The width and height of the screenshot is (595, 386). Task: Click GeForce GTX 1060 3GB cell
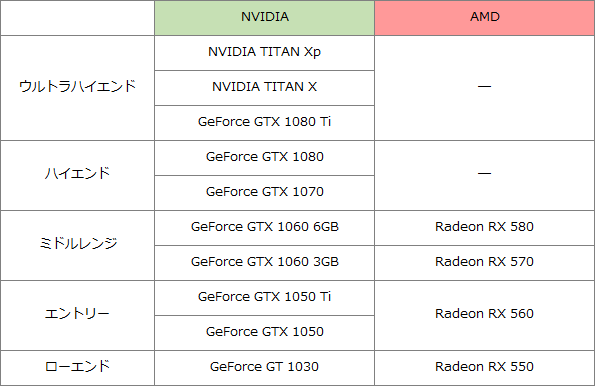pos(264,263)
